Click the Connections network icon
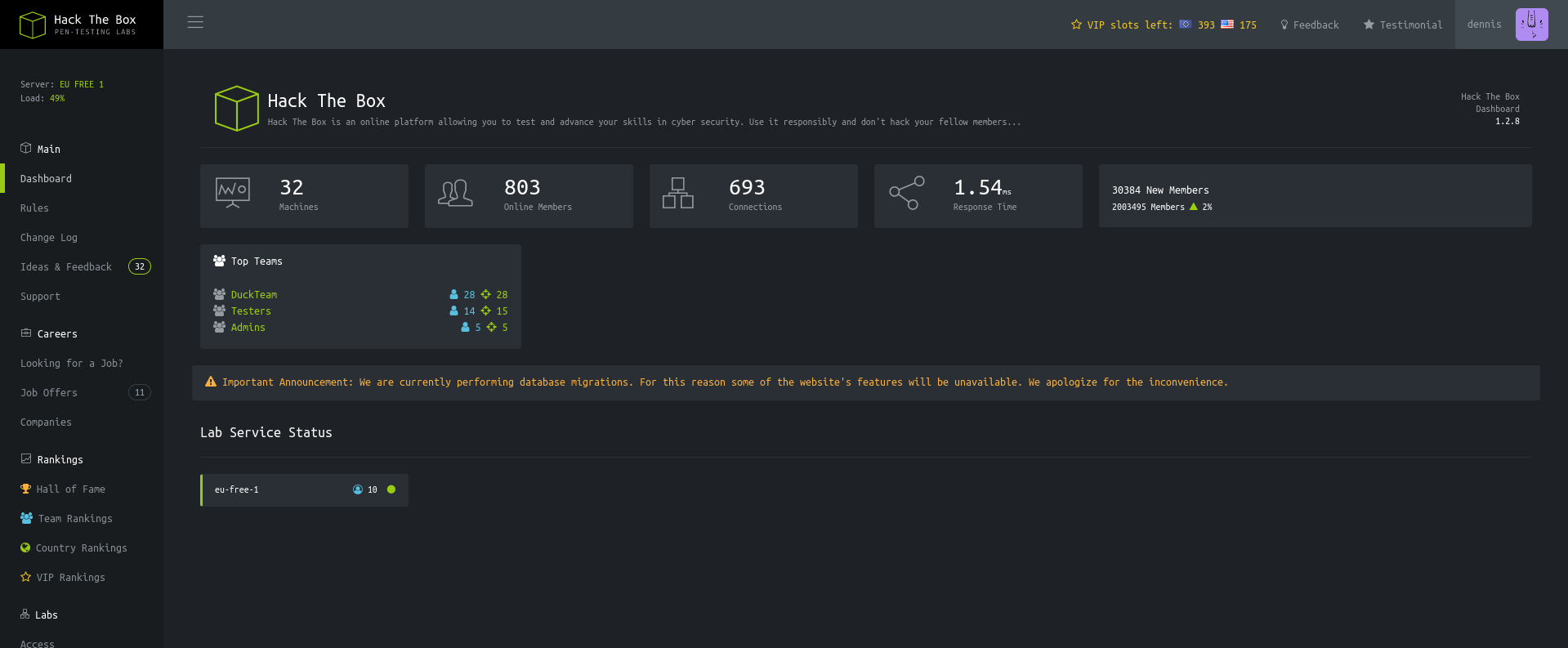 coord(678,194)
